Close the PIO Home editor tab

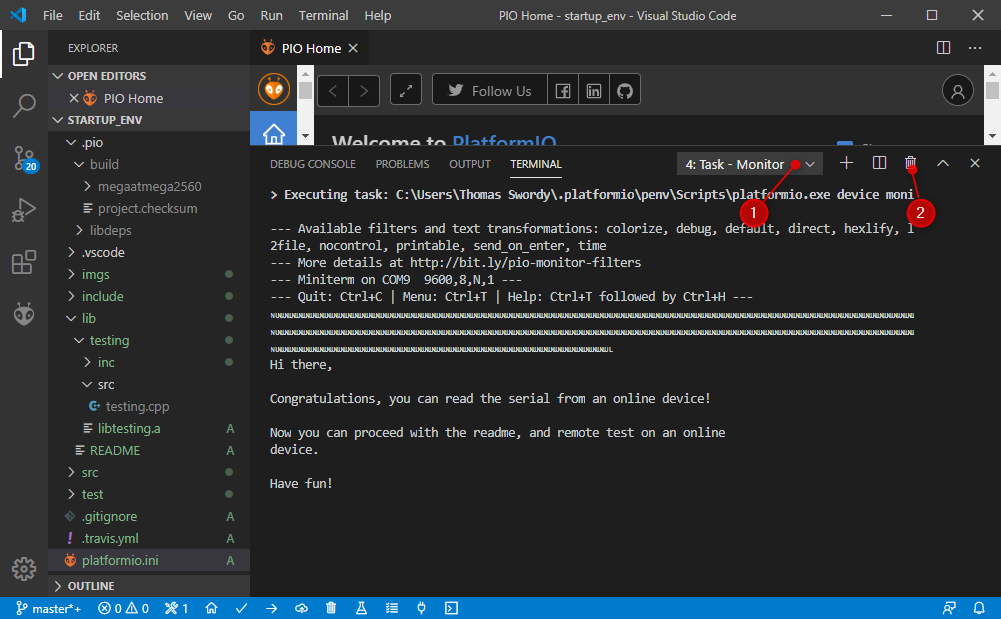coord(353,48)
